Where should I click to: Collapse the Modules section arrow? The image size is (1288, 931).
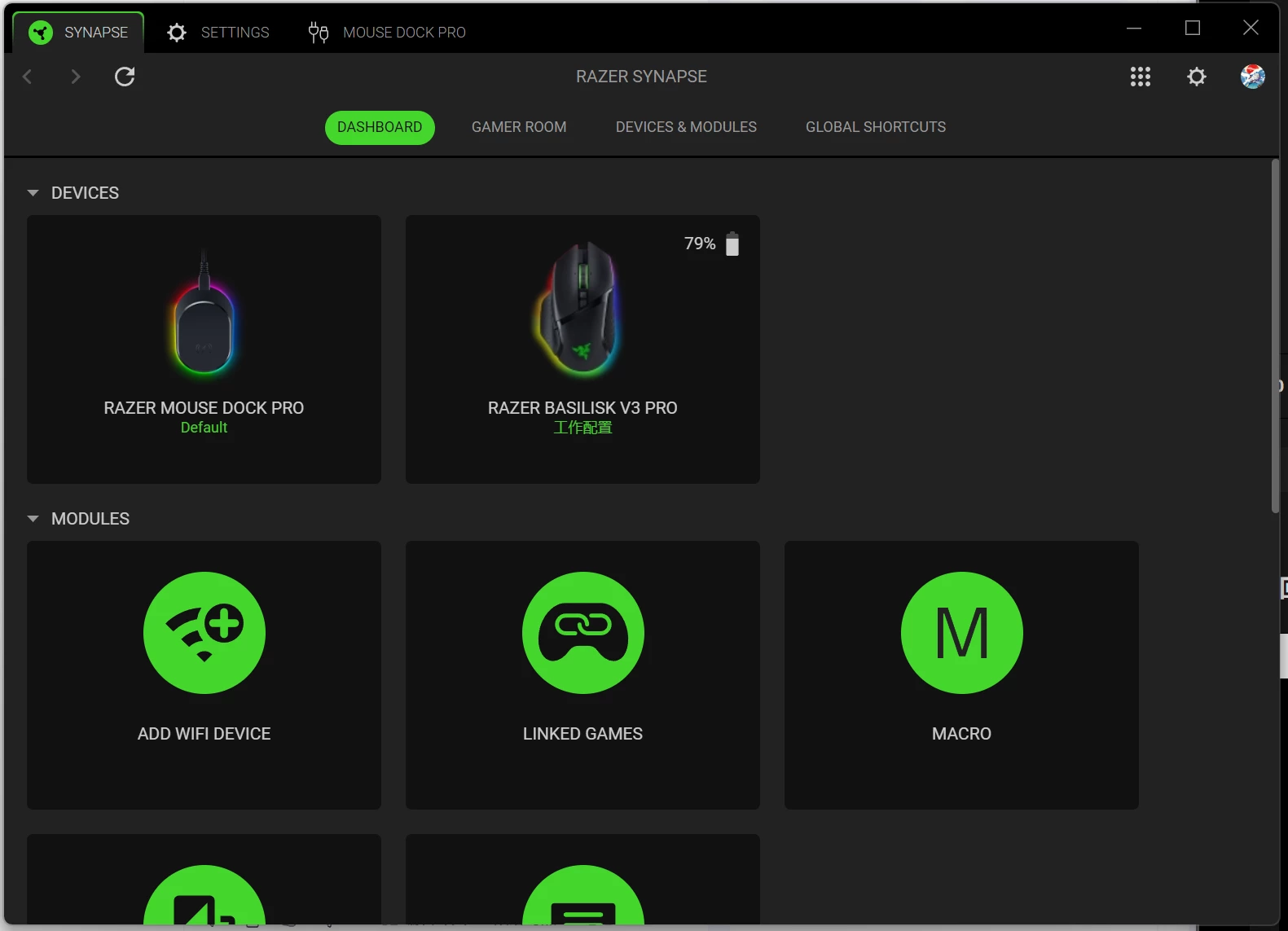click(x=33, y=519)
